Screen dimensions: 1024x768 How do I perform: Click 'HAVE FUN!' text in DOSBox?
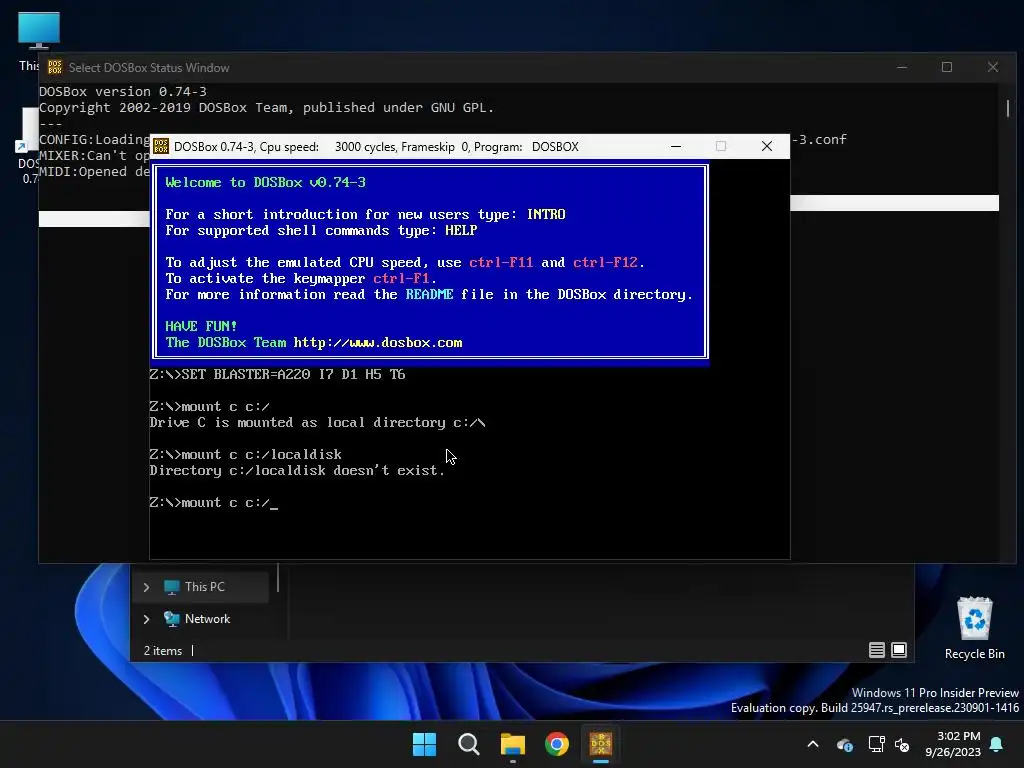[201, 327]
